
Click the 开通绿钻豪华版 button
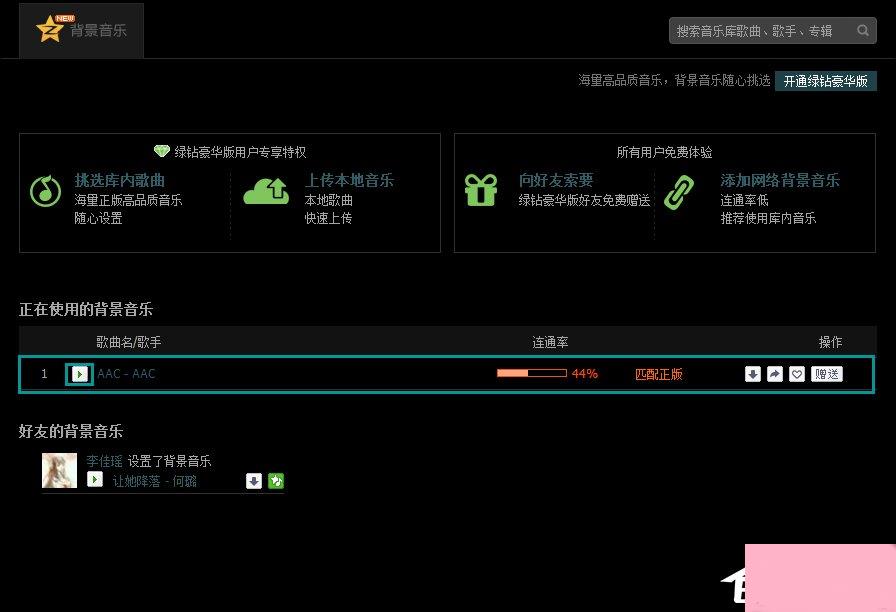(x=826, y=81)
